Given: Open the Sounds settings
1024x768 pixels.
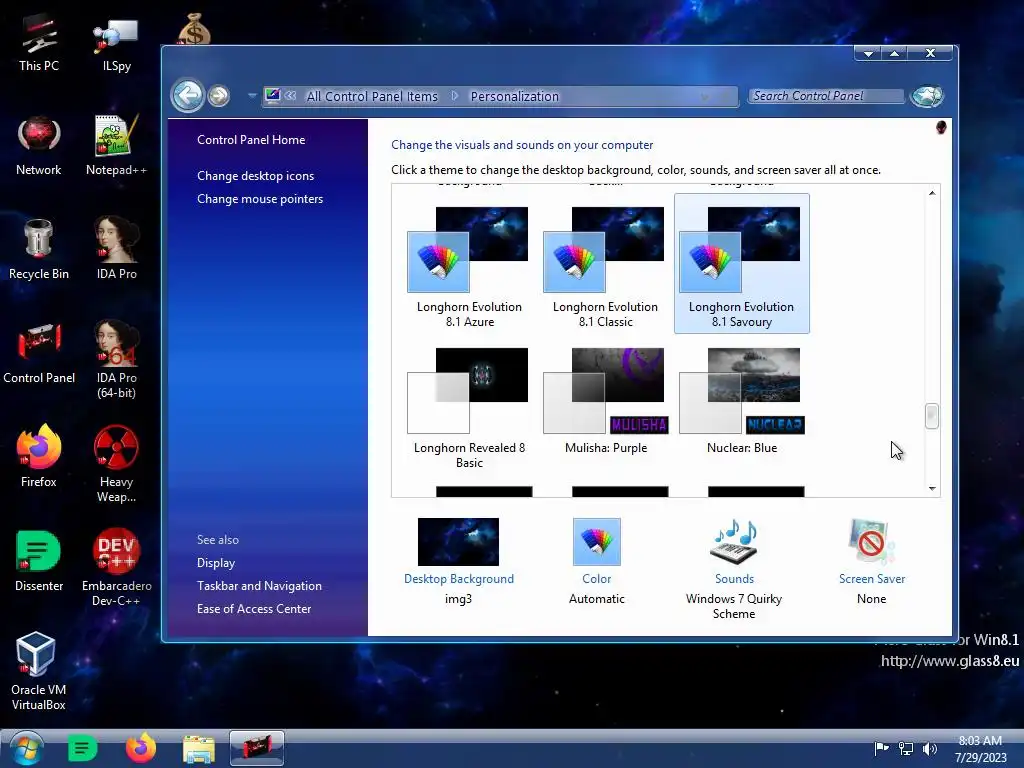Looking at the screenshot, I should pyautogui.click(x=733, y=568).
